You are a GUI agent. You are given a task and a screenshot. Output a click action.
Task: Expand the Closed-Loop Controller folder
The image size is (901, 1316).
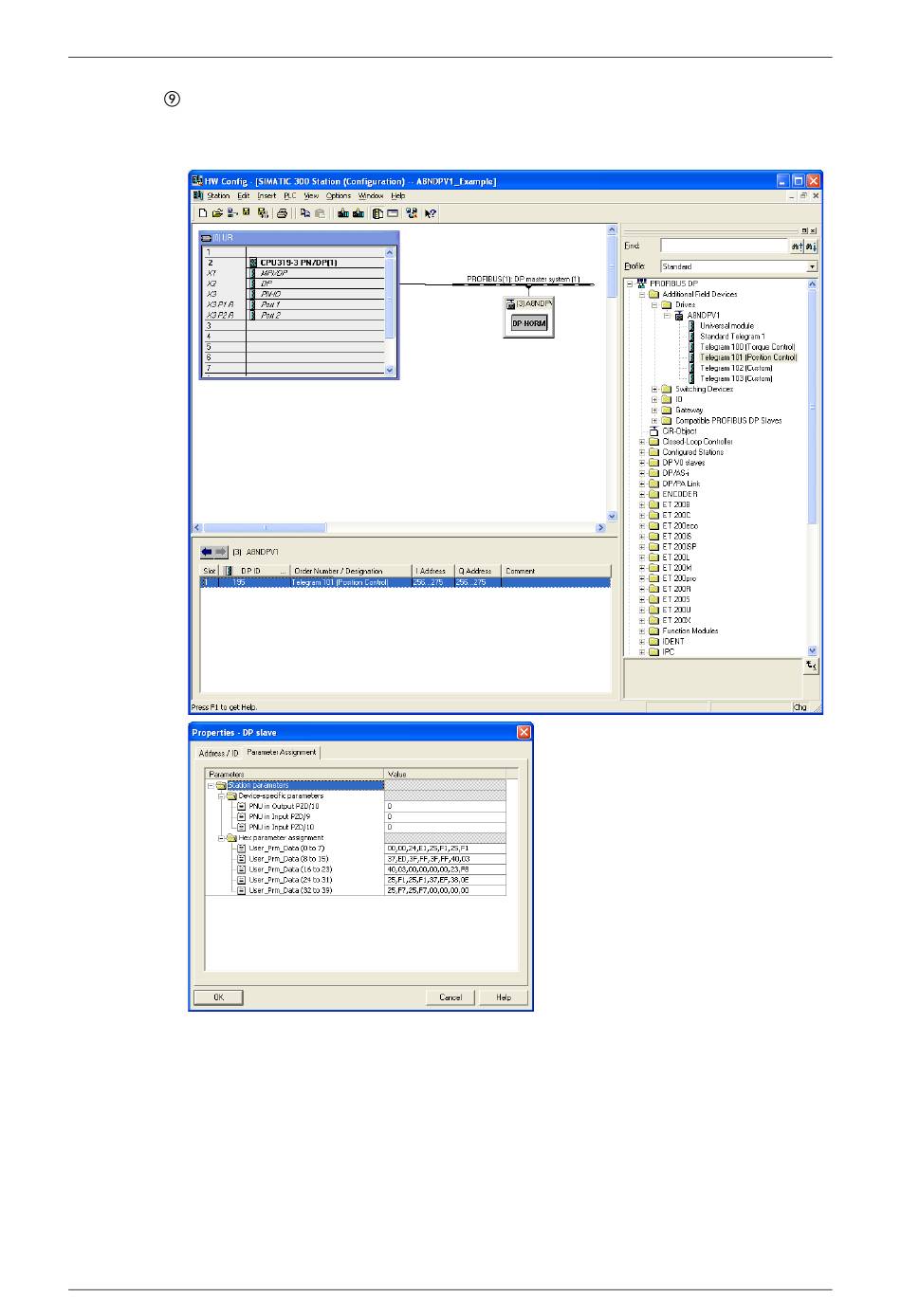pos(642,442)
